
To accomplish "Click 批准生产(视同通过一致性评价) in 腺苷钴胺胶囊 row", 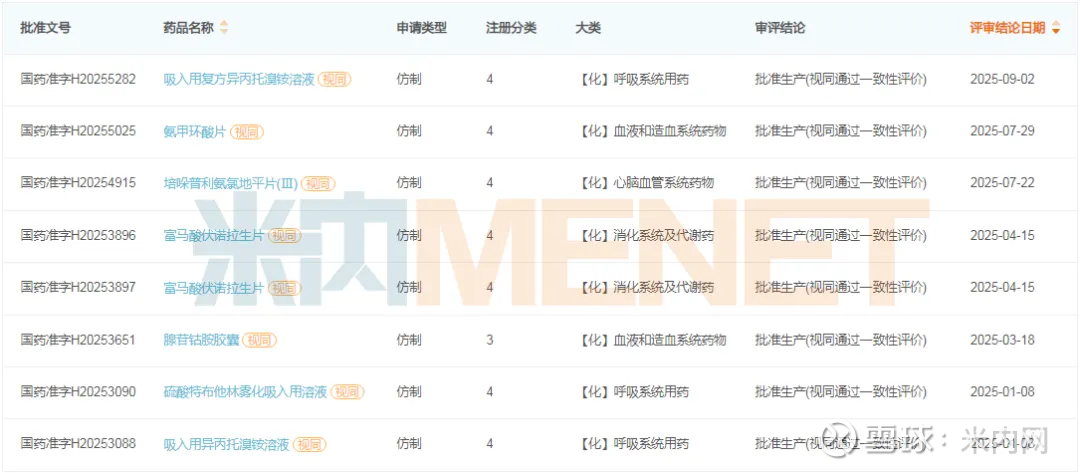I will (841, 339).
